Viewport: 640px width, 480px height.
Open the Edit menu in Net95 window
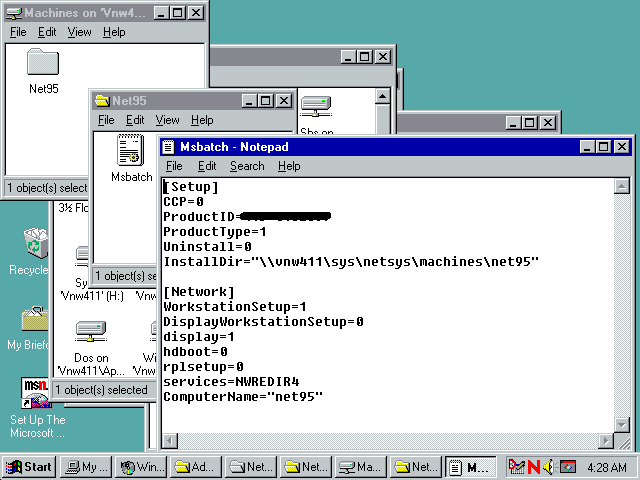click(x=135, y=120)
